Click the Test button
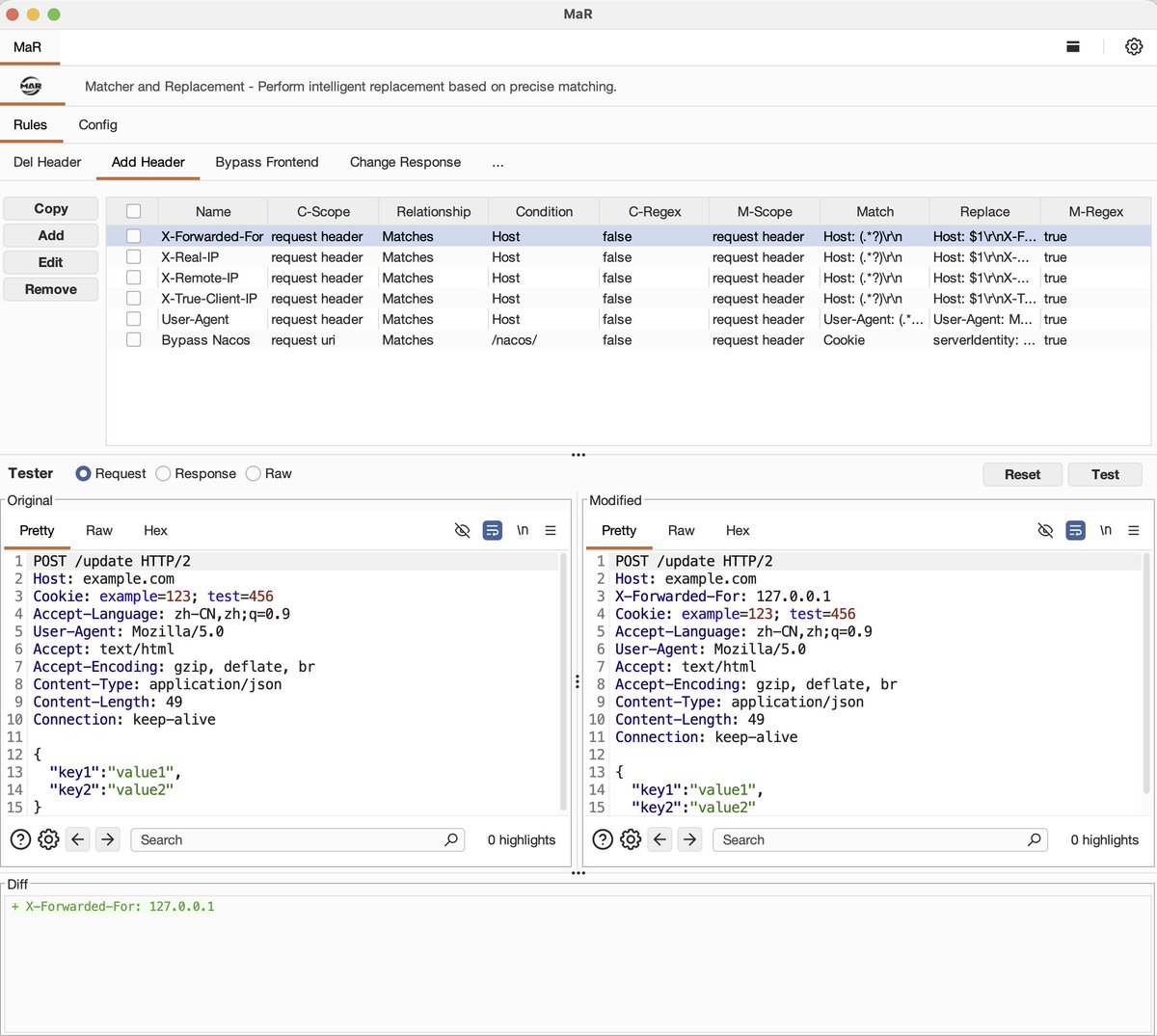 [x=1105, y=474]
